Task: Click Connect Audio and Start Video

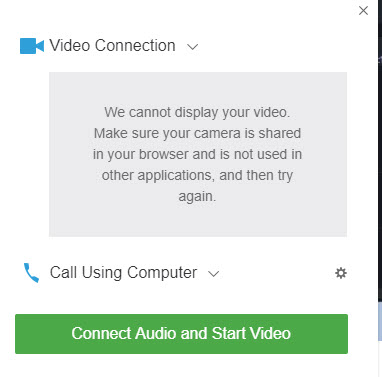Action: 181,334
